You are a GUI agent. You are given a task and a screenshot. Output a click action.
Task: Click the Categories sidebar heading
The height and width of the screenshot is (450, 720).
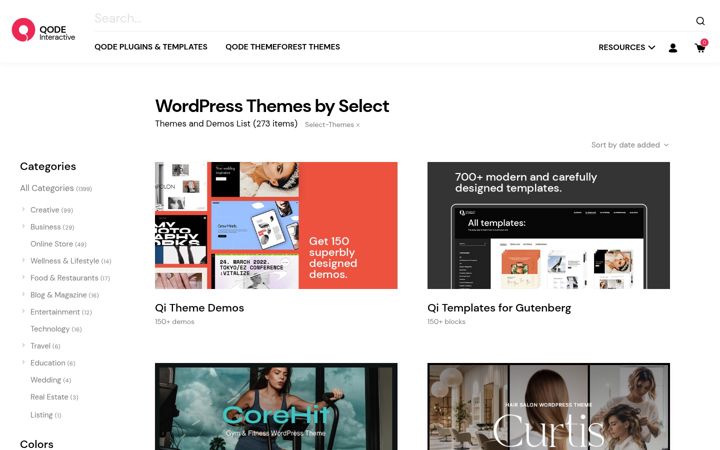(48, 166)
